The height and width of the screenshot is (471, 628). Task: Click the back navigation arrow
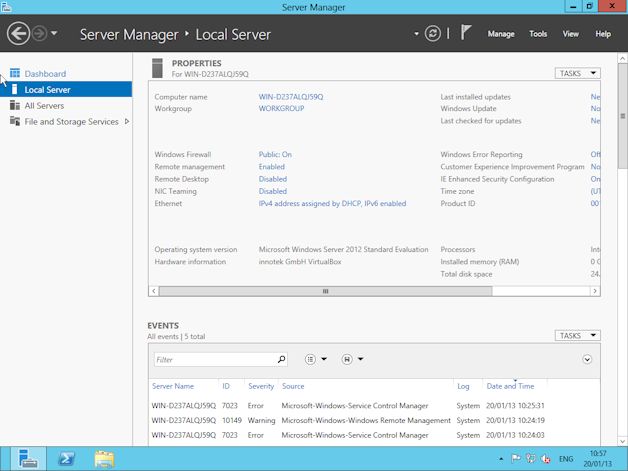[x=18, y=33]
